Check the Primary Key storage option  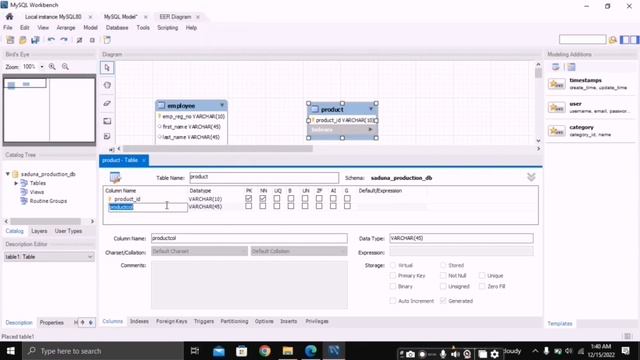(x=393, y=276)
